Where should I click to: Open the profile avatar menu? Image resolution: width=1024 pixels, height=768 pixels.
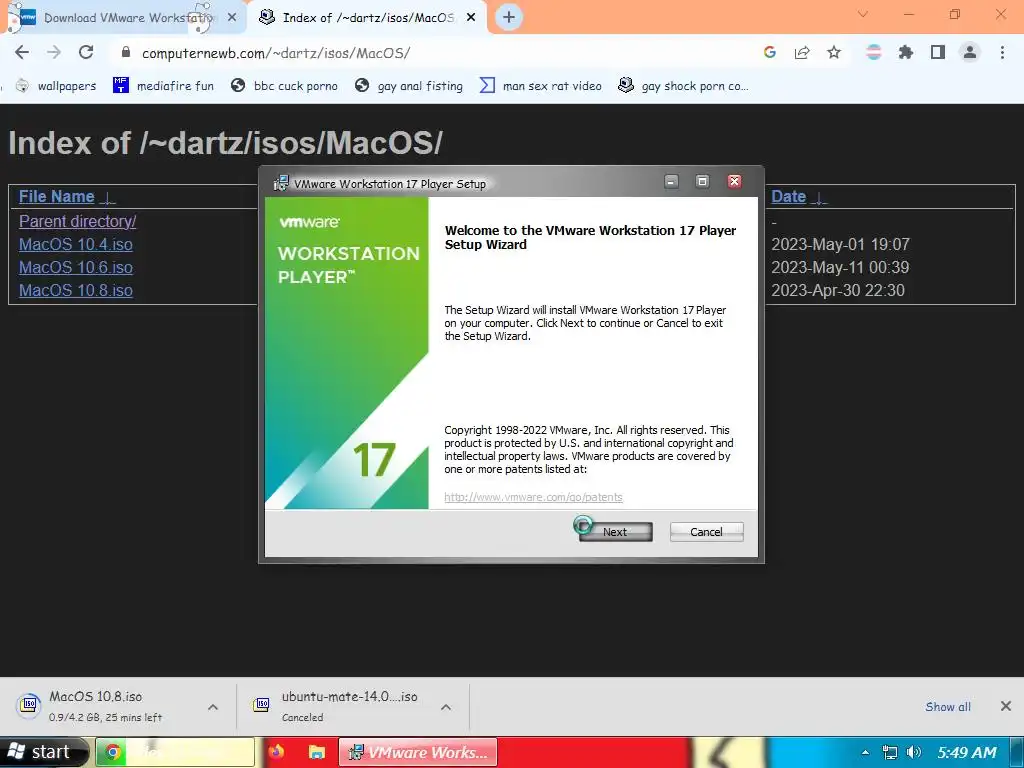point(970,52)
